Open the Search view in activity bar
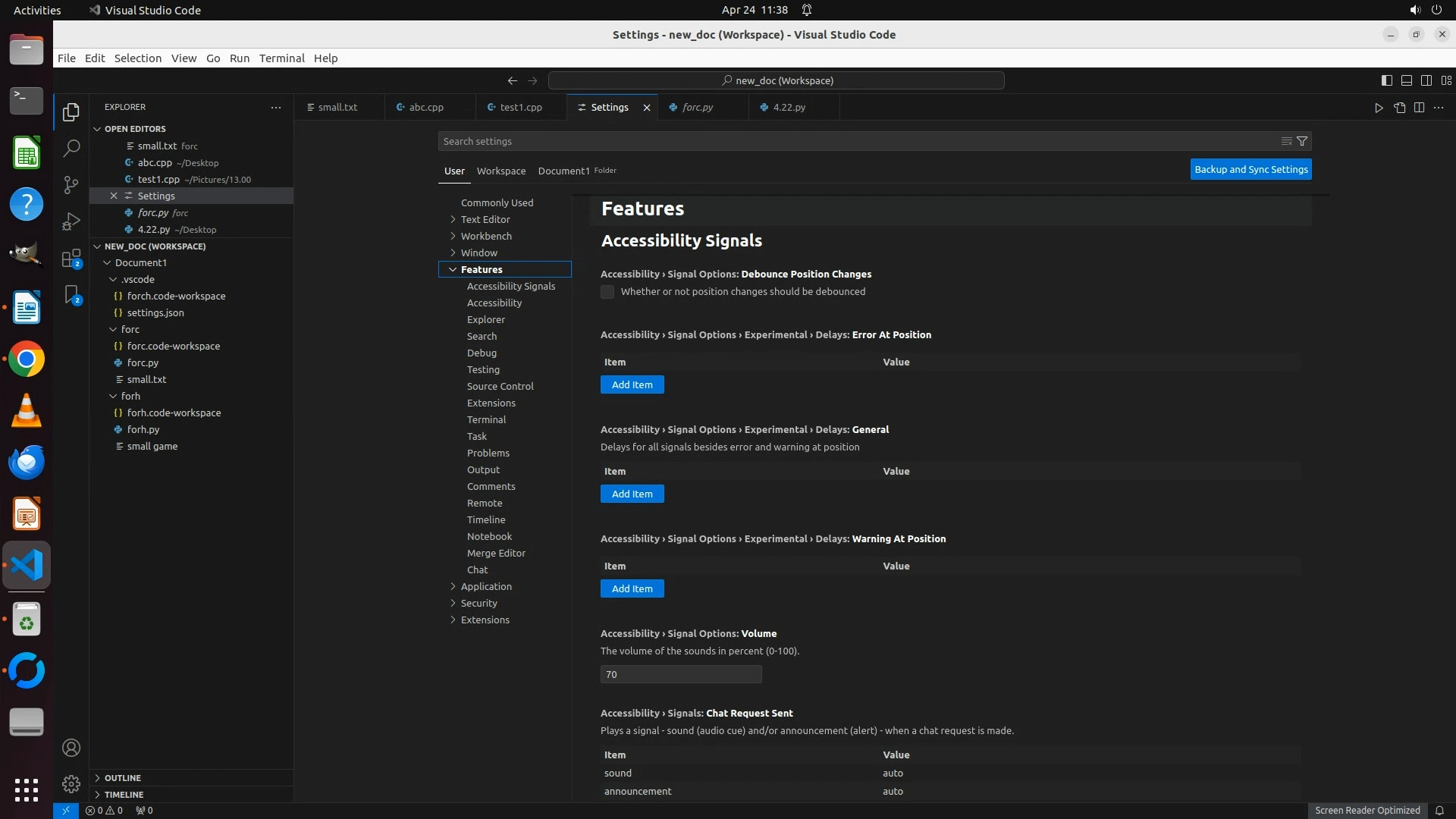 coord(71,148)
